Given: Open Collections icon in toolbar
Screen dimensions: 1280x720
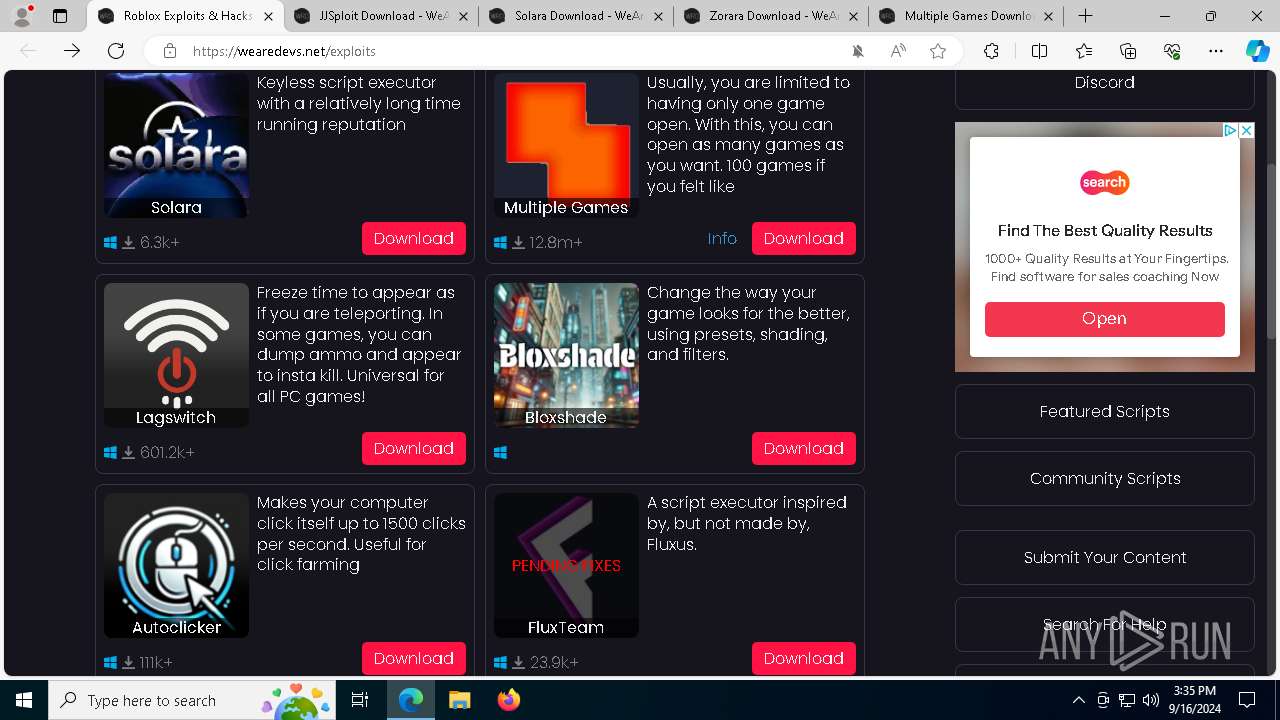Looking at the screenshot, I should click(x=1128, y=51).
